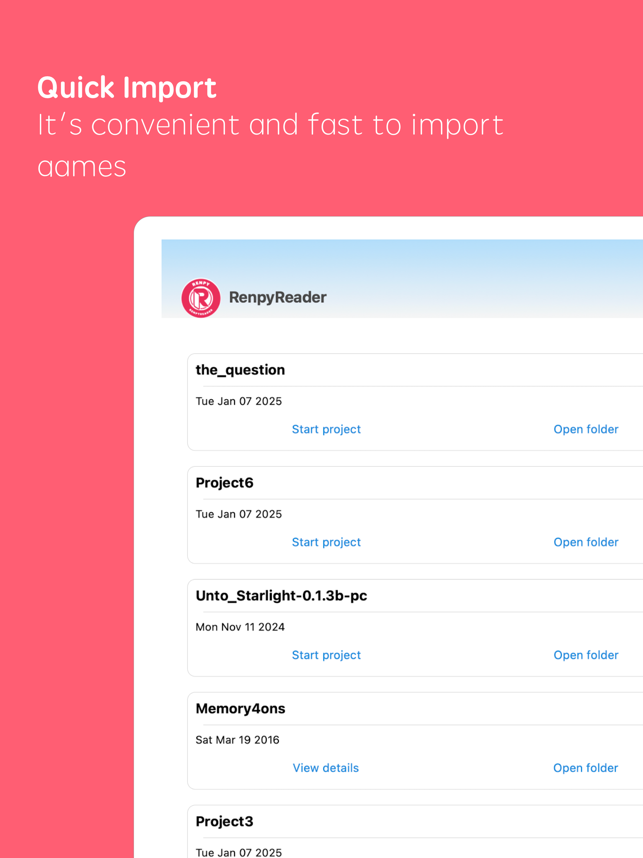Open folder for Project6
This screenshot has height=858, width=643.
586,542
